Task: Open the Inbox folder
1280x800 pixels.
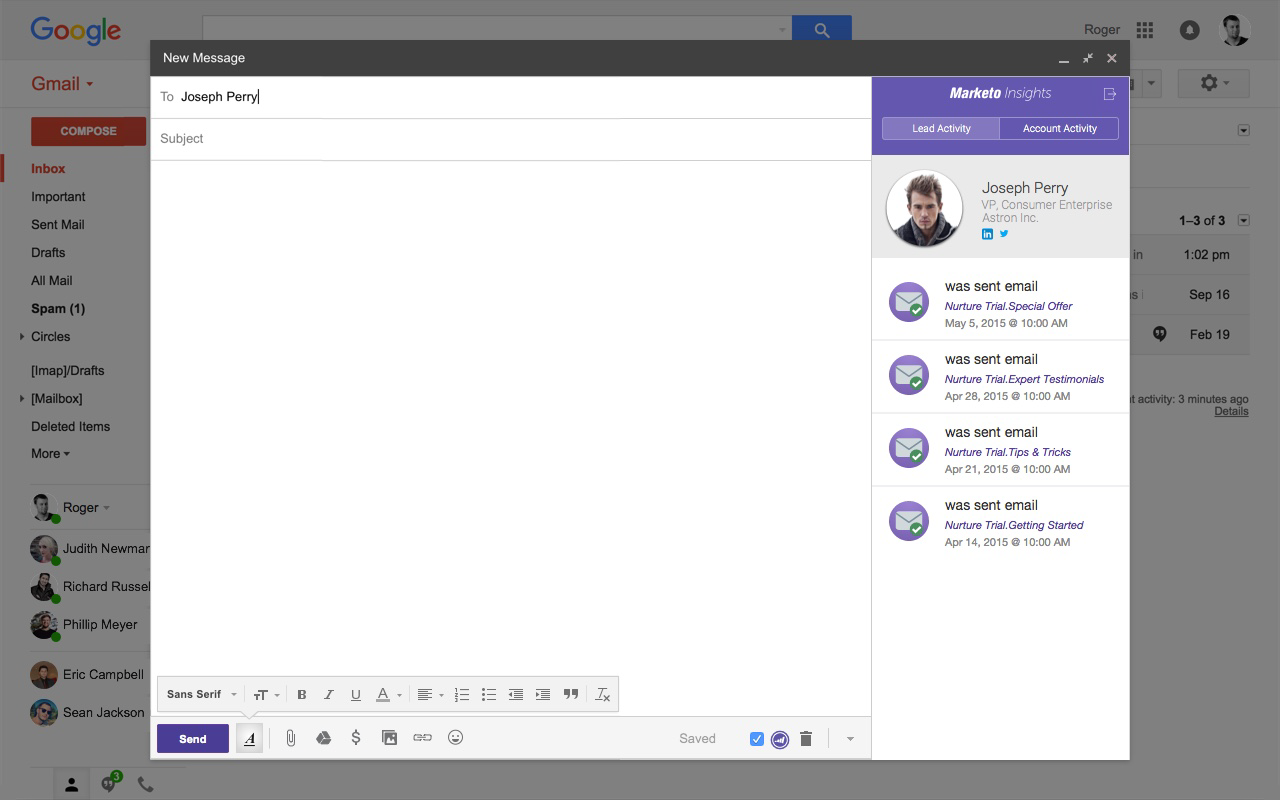Action: point(48,168)
